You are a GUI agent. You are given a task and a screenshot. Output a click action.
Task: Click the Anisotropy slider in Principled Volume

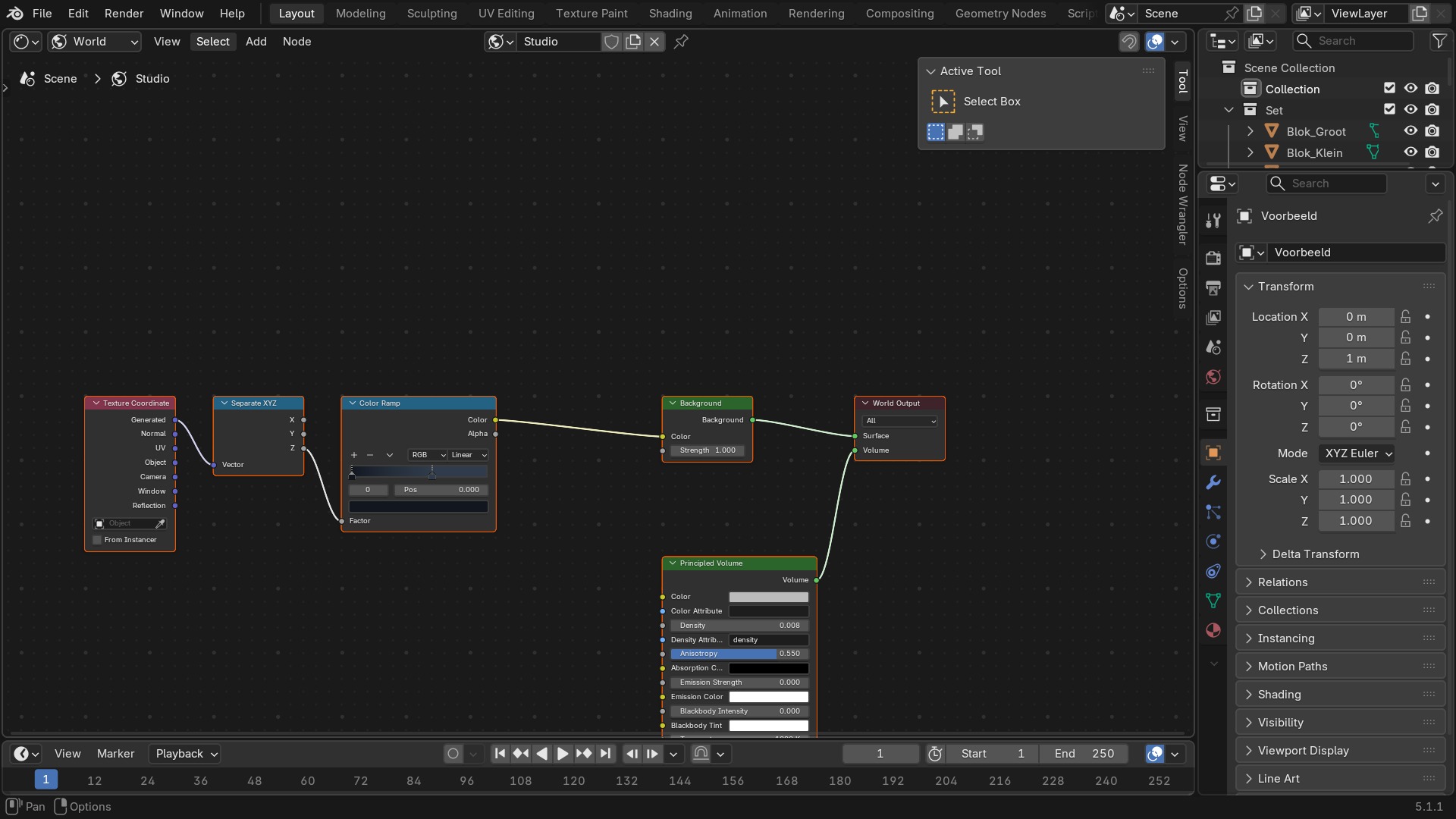click(x=739, y=654)
